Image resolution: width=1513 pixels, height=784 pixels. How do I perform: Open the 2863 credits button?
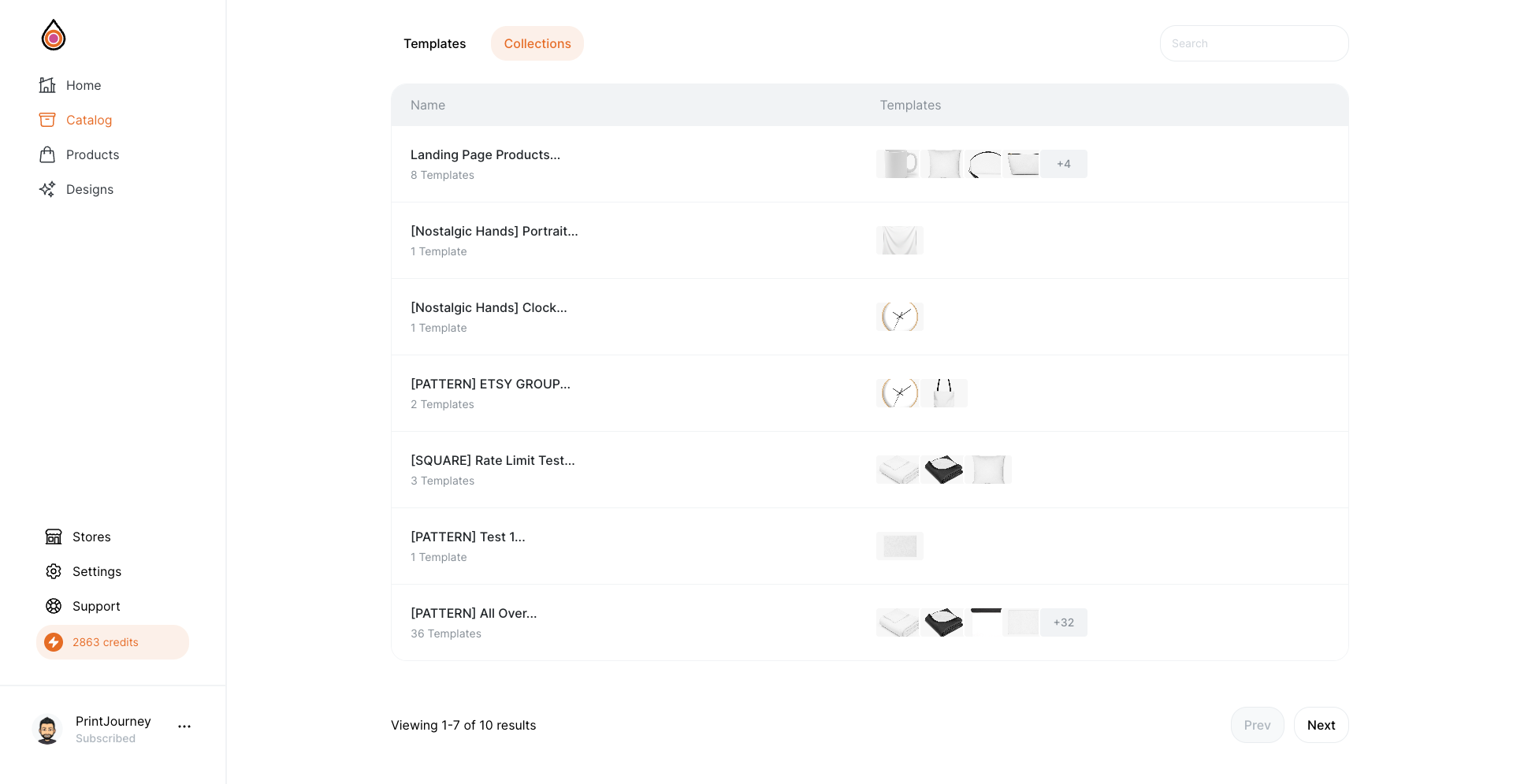(x=113, y=642)
